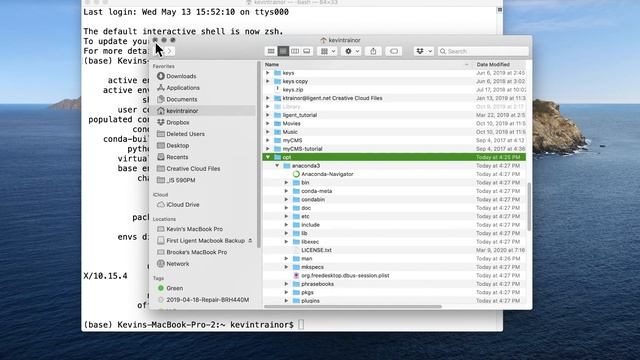Click the file list vertical scrollbar
Viewport: 640px width, 360px height.
point(529,207)
